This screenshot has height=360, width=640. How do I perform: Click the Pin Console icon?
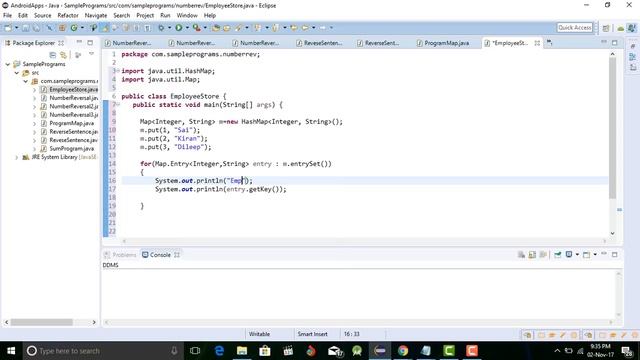click(x=558, y=255)
